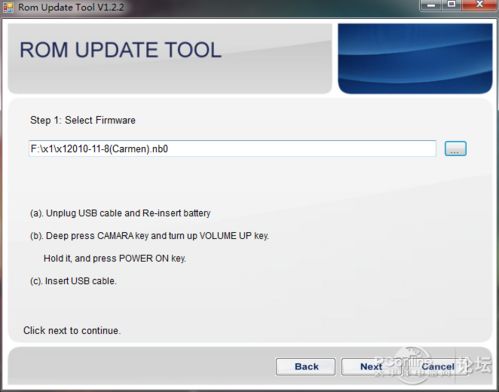Image resolution: width=499 pixels, height=392 pixels.
Task: Minimize the Rom Update Tool window
Action: click(x=431, y=5)
